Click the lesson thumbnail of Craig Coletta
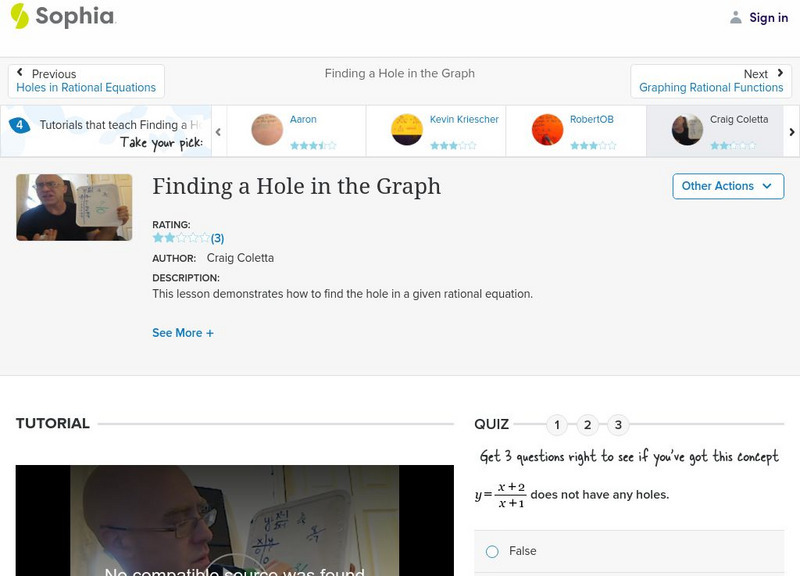This screenshot has height=576, width=800. click(74, 207)
